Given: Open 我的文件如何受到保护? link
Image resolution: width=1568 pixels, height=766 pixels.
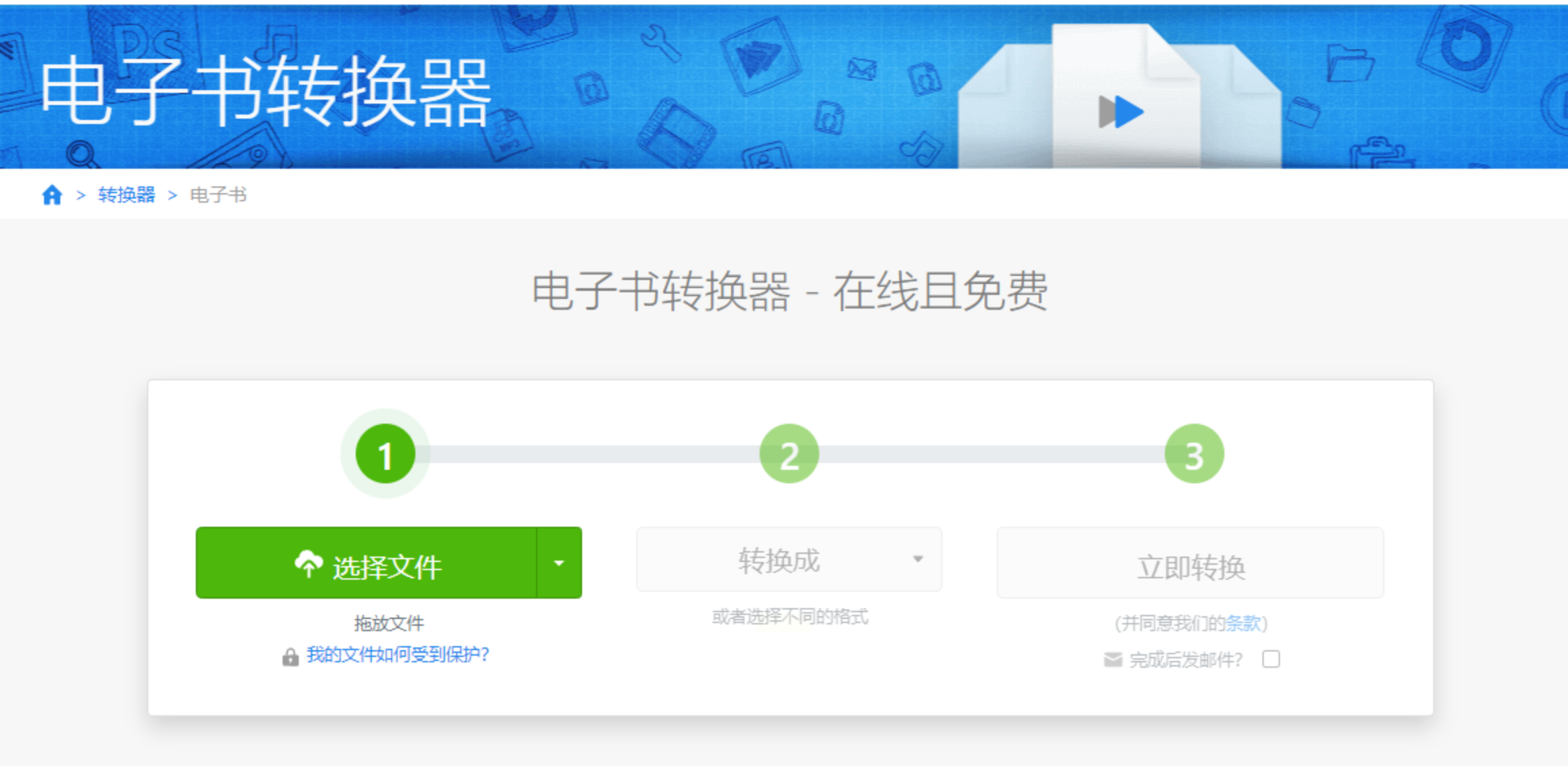Looking at the screenshot, I should click(398, 655).
